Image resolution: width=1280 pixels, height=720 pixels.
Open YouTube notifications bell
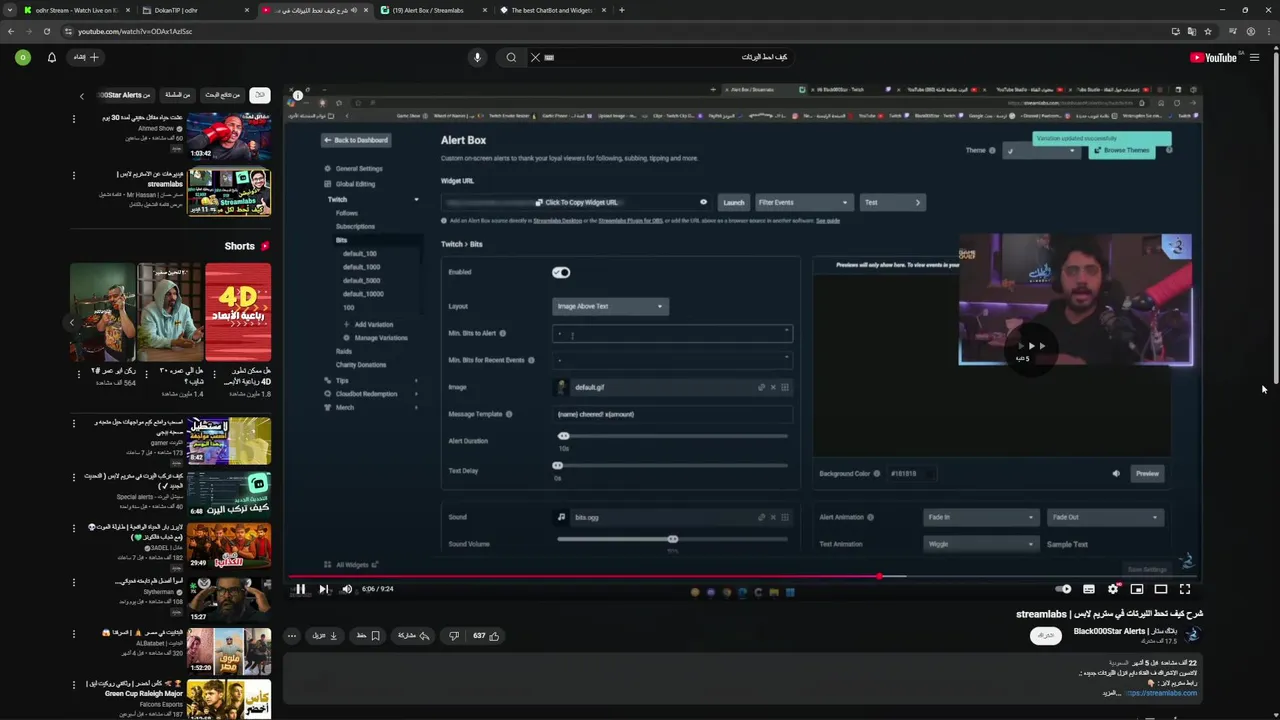coord(52,57)
